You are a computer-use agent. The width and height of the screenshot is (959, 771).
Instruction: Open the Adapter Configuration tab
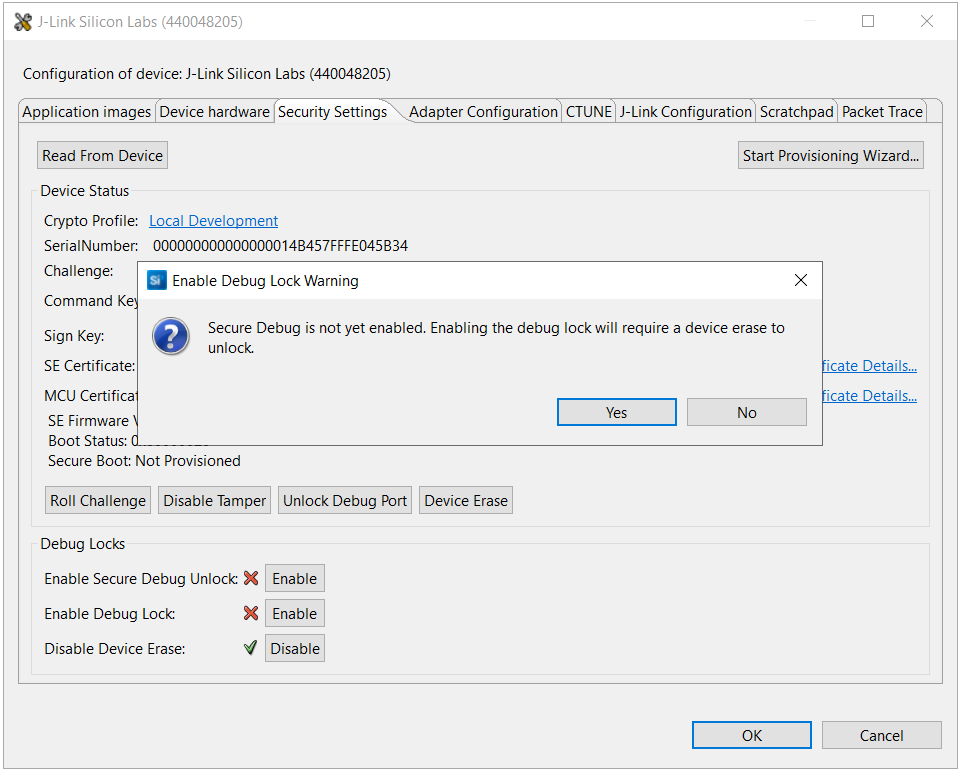click(x=483, y=112)
